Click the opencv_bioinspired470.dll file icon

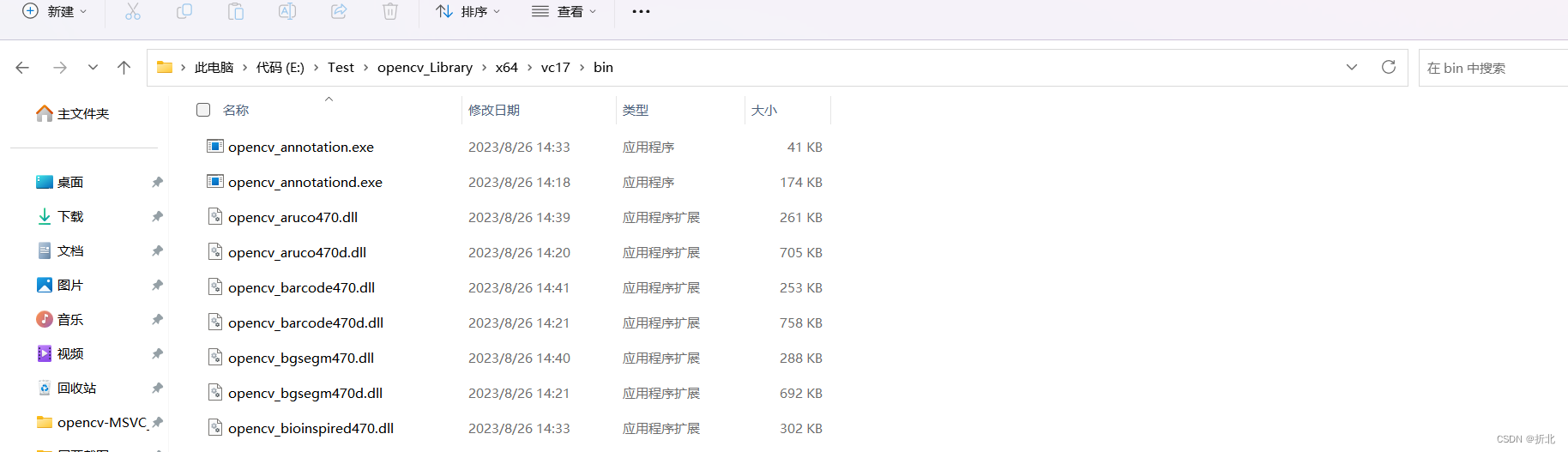click(x=215, y=427)
